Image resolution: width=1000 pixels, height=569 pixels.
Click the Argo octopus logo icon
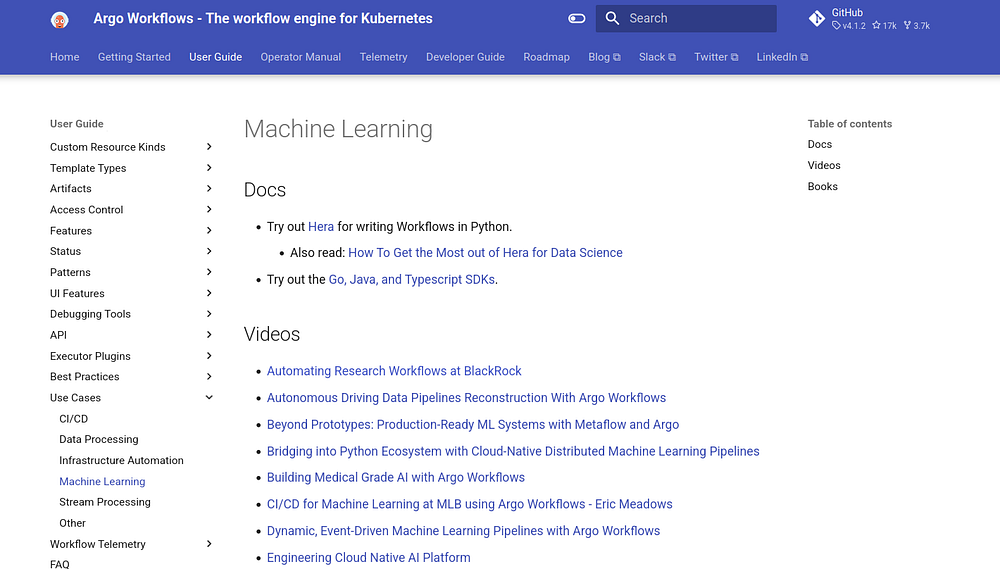59,20
